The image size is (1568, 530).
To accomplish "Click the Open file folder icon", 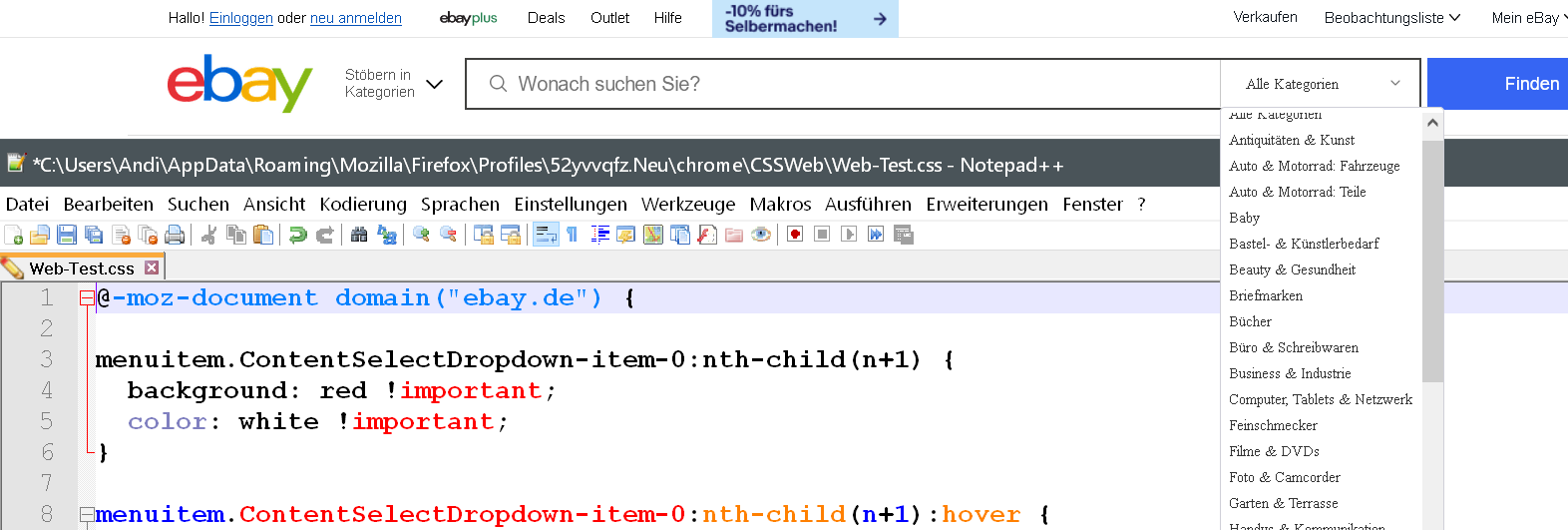I will [x=40, y=235].
